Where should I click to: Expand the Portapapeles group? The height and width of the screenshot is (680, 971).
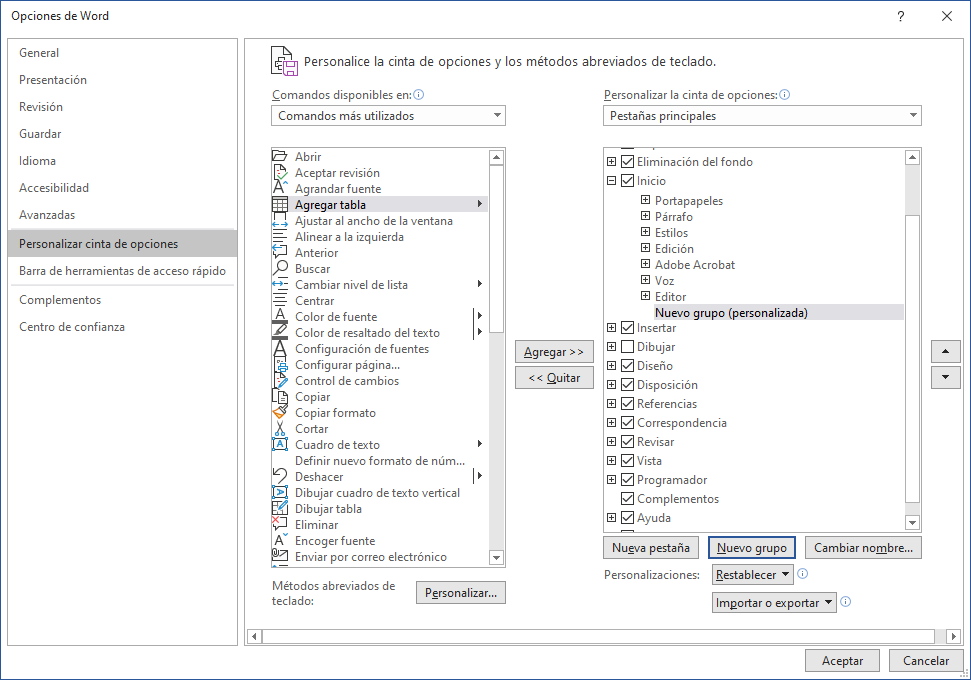645,201
